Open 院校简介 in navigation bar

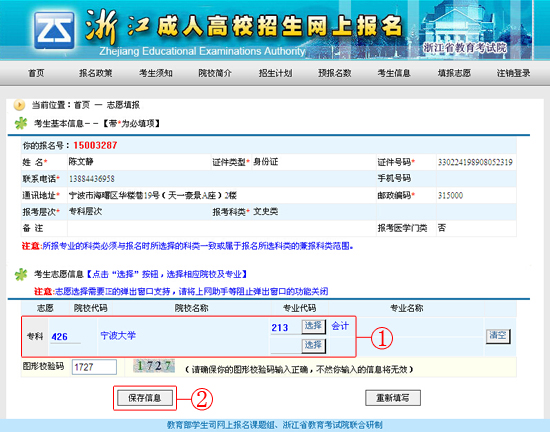(x=215, y=73)
